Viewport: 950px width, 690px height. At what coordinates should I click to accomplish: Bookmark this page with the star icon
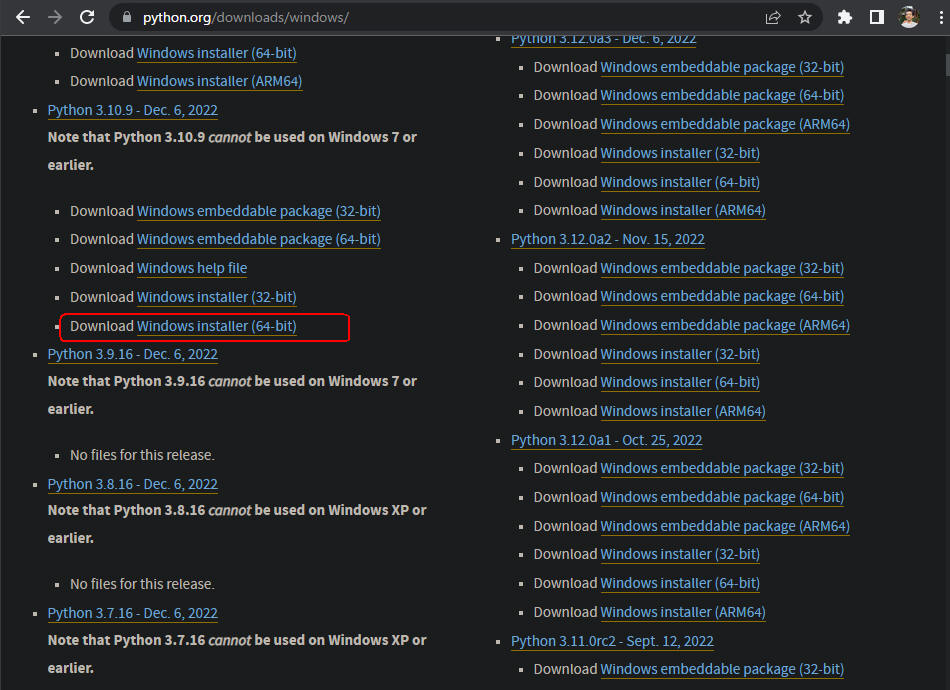tap(805, 18)
